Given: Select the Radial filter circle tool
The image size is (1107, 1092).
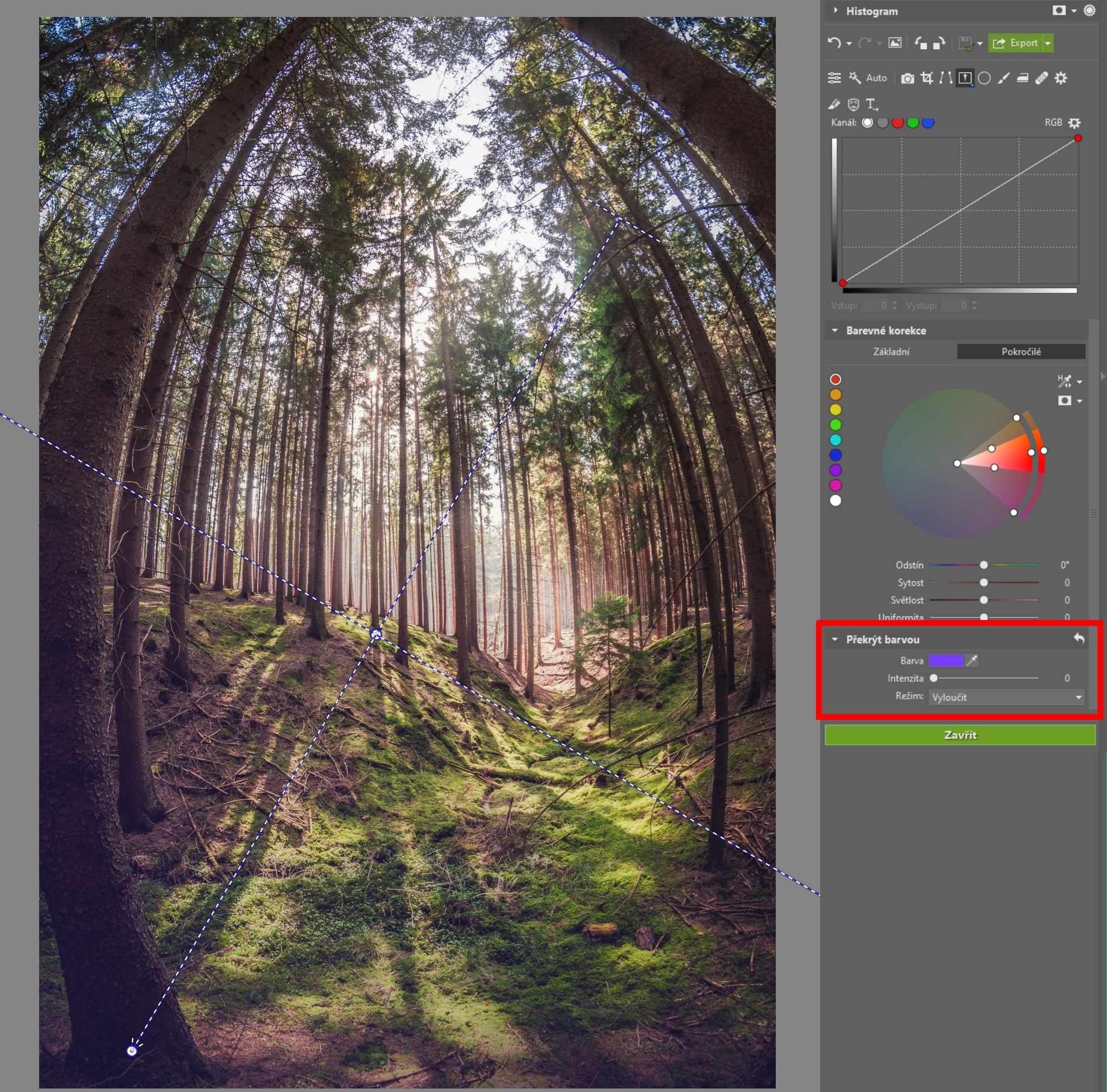Looking at the screenshot, I should click(984, 78).
